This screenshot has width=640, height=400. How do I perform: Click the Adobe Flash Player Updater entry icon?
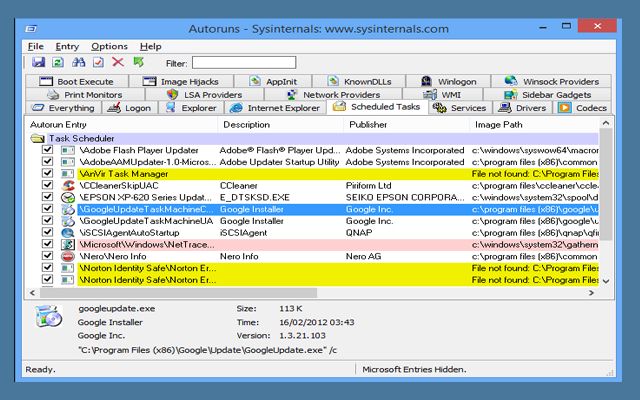pos(68,150)
